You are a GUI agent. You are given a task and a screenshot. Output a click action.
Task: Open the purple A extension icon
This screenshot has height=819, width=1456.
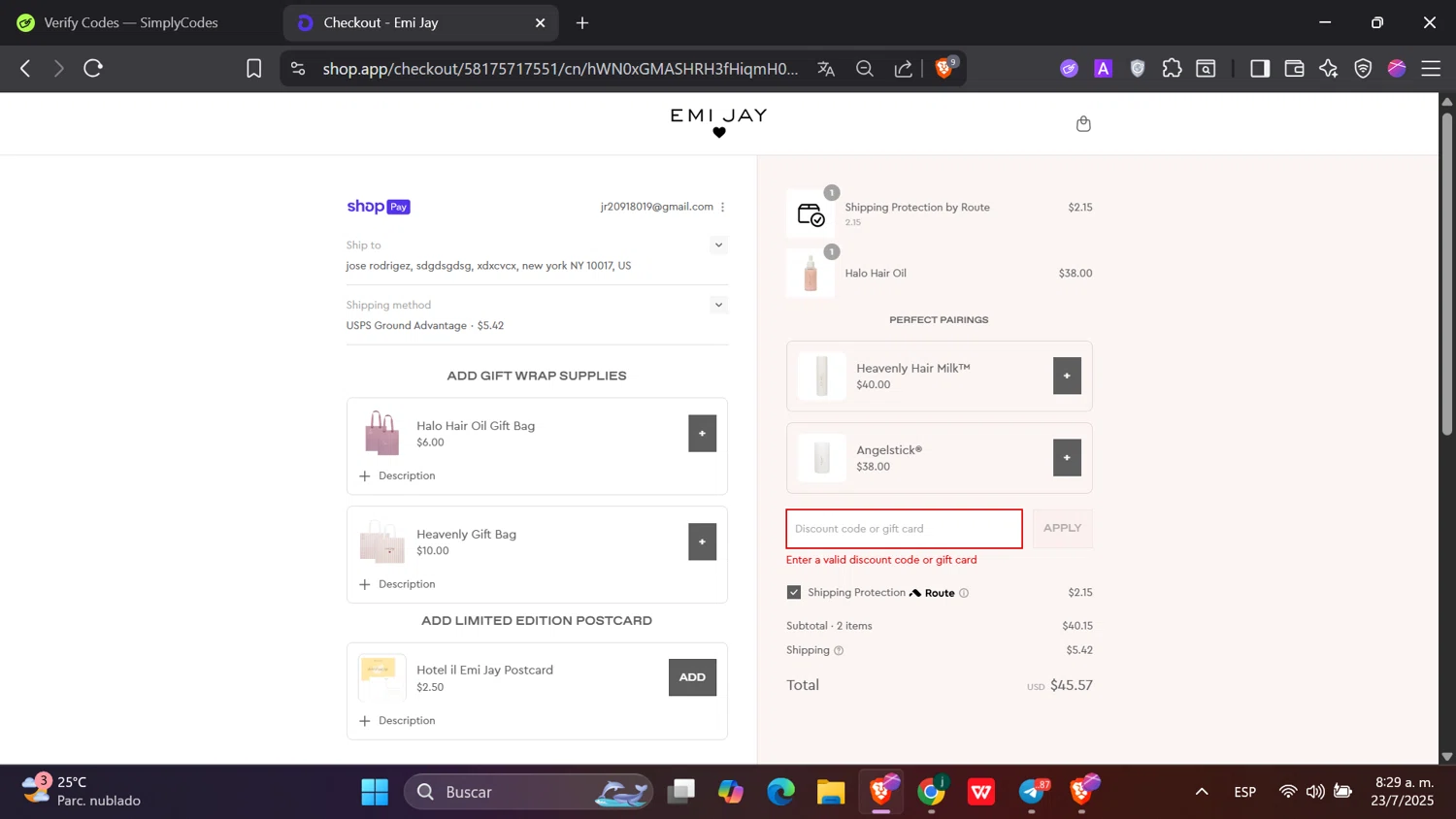click(1103, 68)
